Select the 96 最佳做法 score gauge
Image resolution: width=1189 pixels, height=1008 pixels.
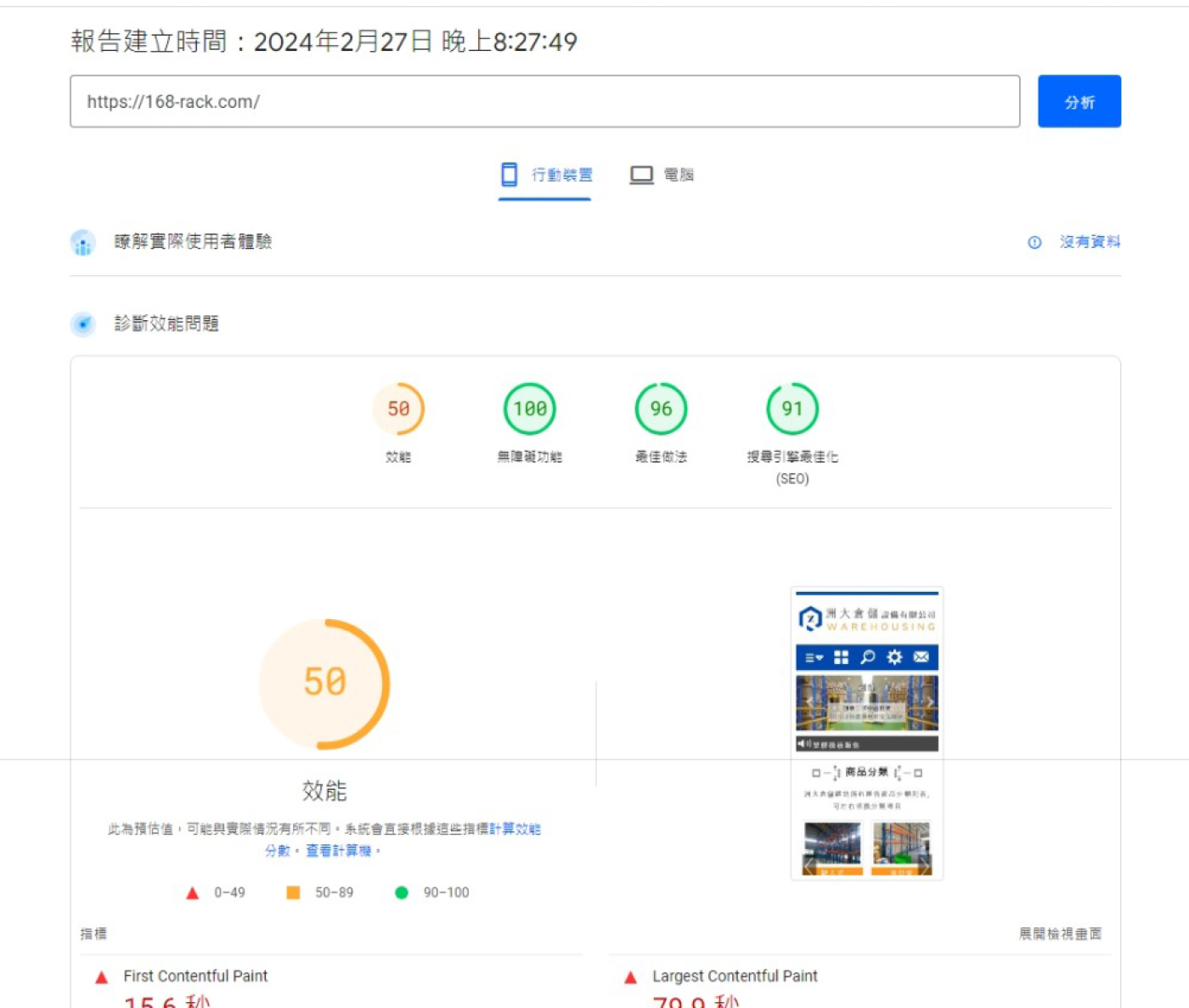pyautogui.click(x=661, y=409)
